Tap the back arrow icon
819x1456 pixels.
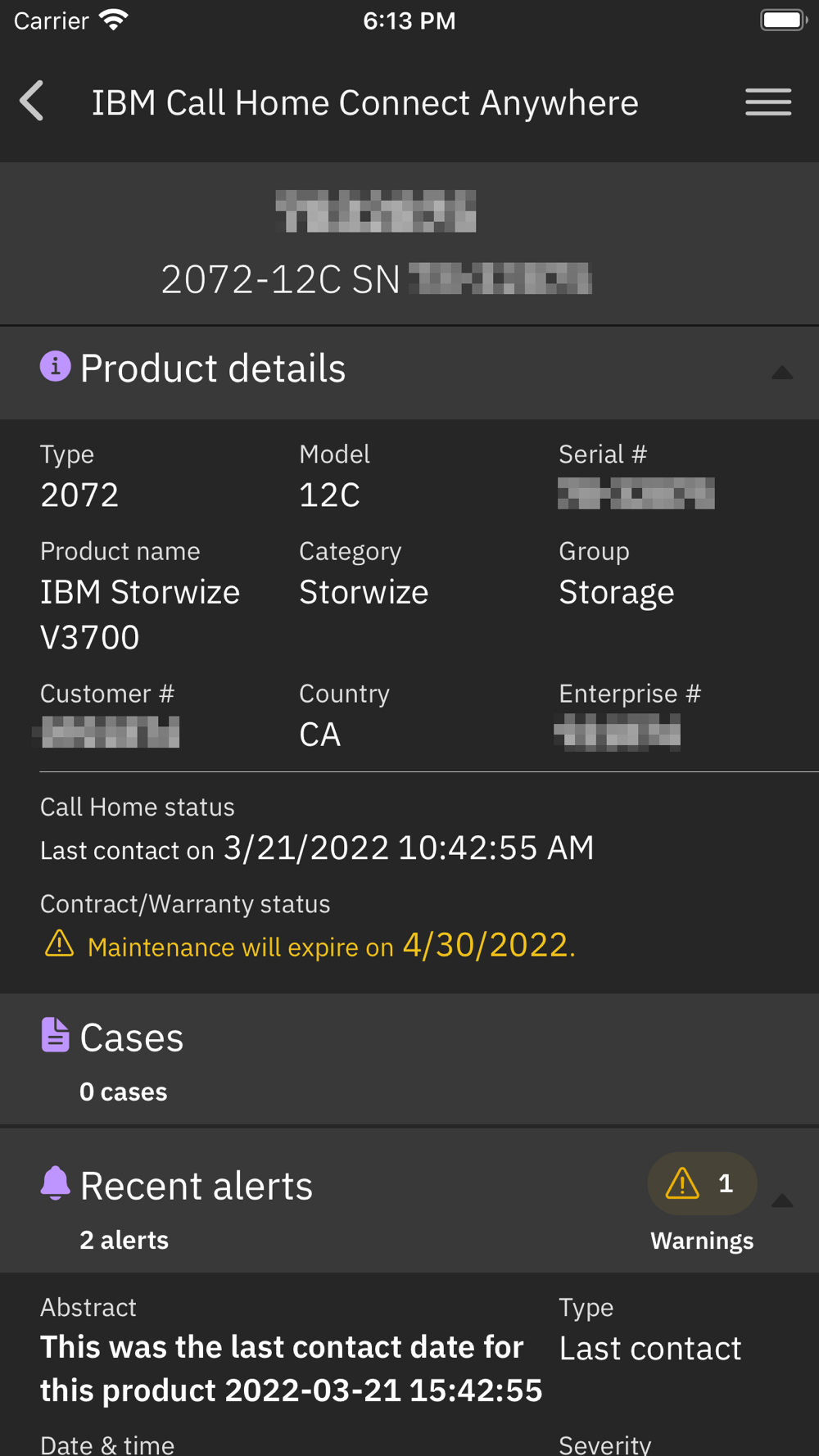click(x=32, y=102)
